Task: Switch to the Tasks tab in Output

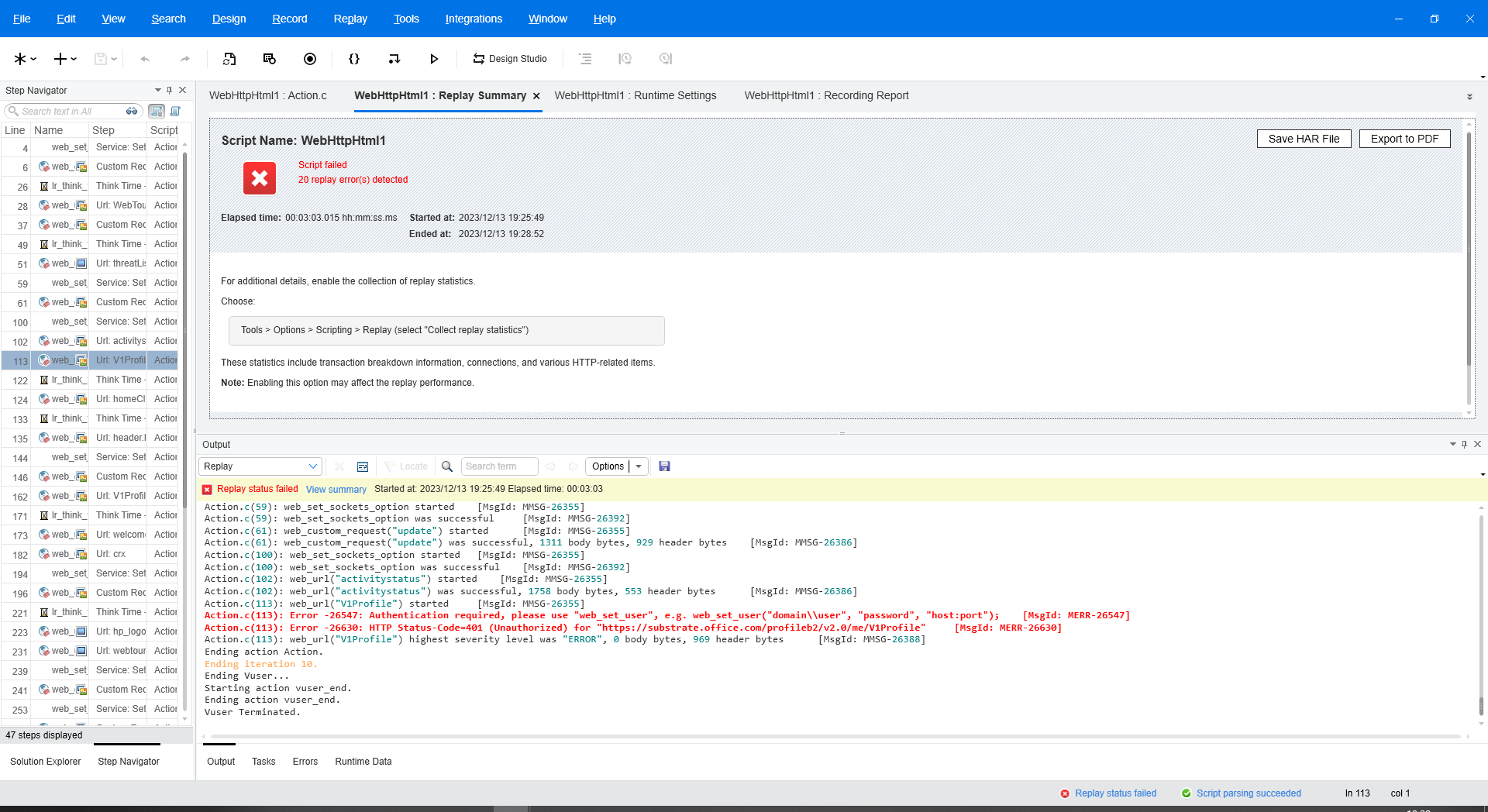Action: point(263,762)
